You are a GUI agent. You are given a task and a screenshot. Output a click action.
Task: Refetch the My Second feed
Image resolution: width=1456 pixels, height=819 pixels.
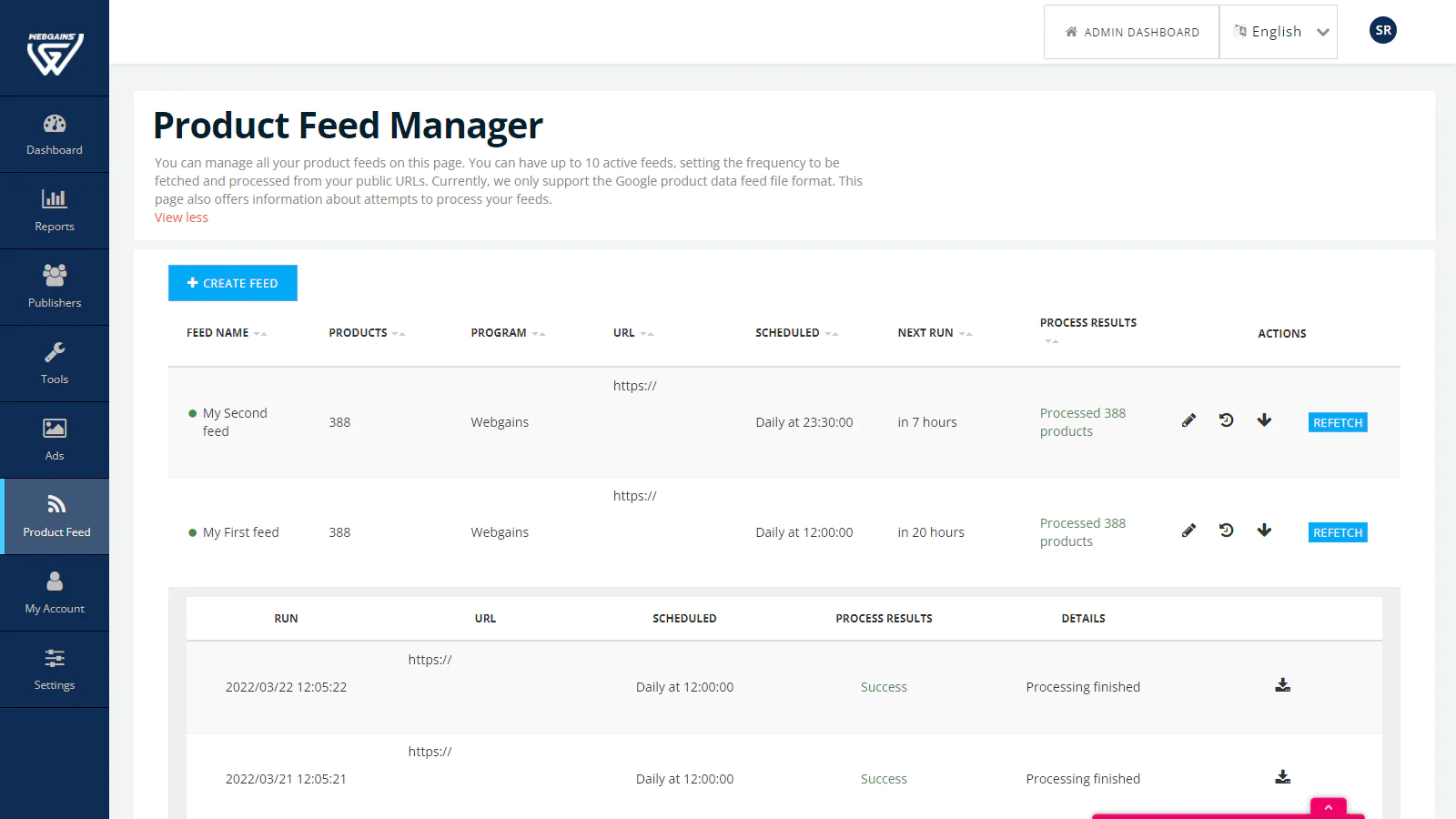[x=1337, y=422]
